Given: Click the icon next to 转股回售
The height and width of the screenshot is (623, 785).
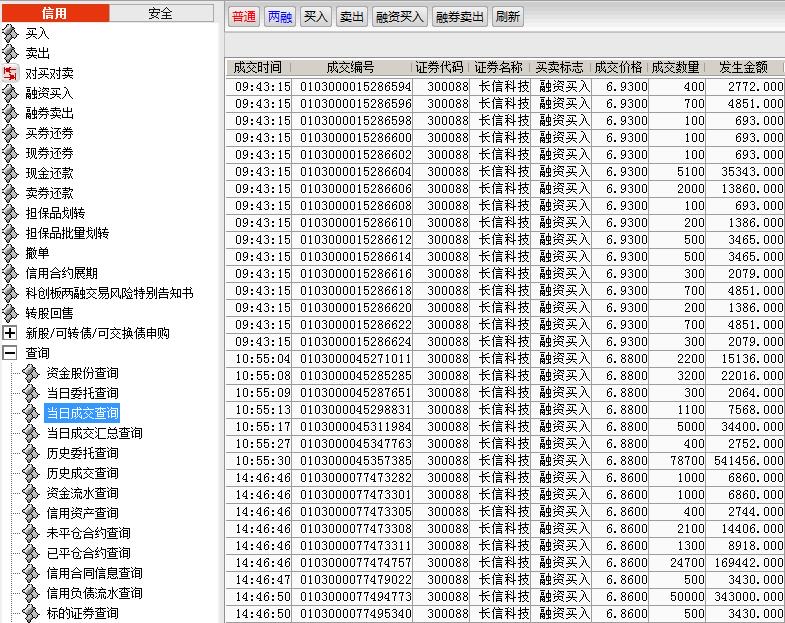Looking at the screenshot, I should (10, 314).
